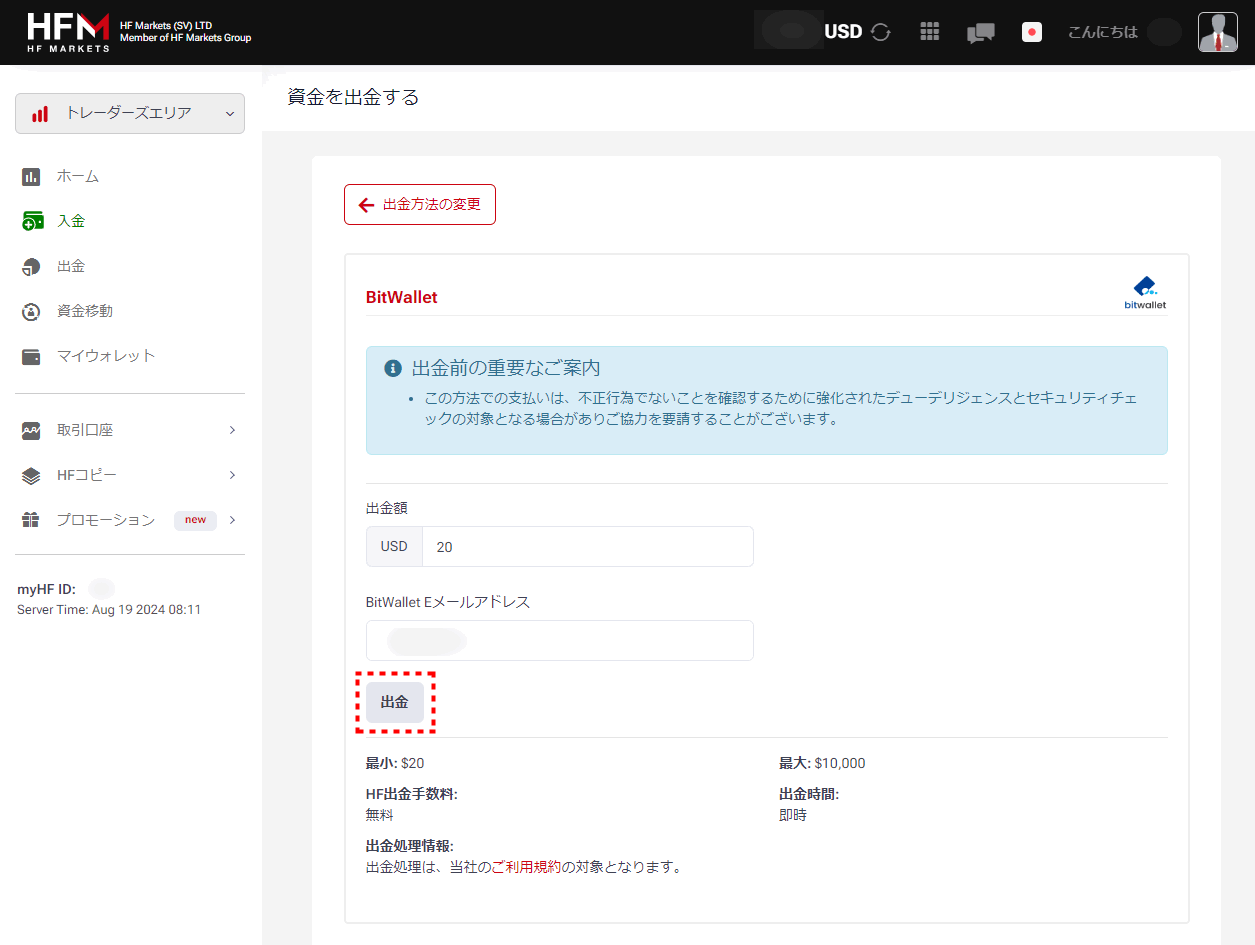Screen dimensions: 1255x945
Task: Click the Japan flag language icon
Action: (x=1032, y=32)
